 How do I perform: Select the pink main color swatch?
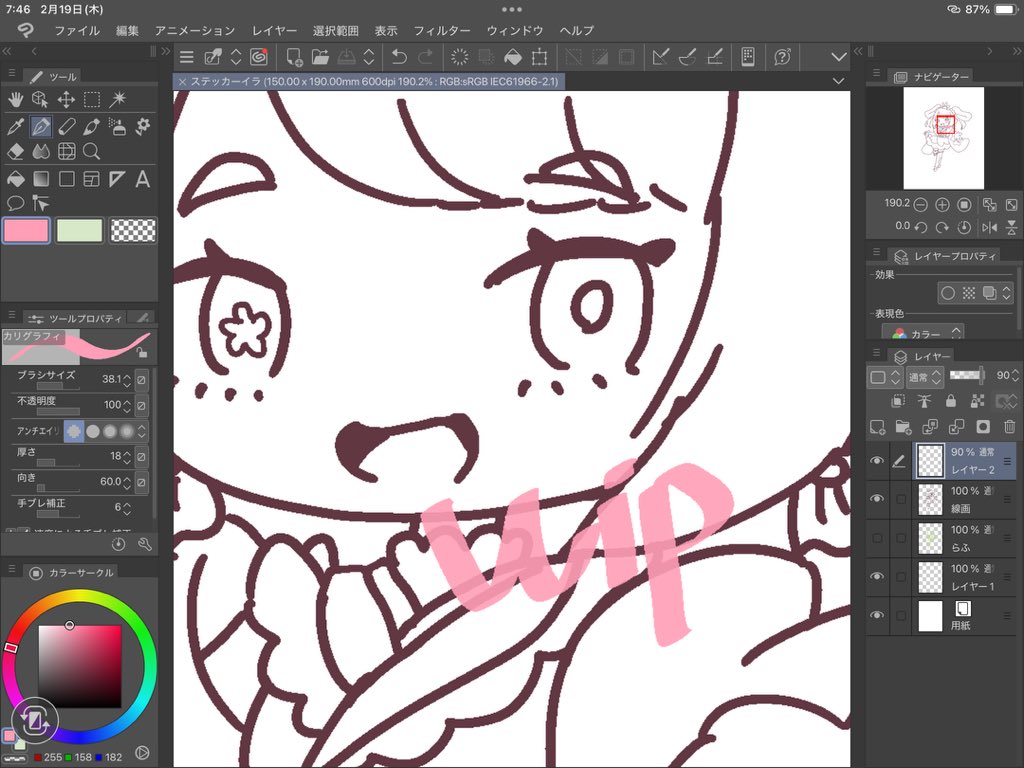pyautogui.click(x=26, y=231)
